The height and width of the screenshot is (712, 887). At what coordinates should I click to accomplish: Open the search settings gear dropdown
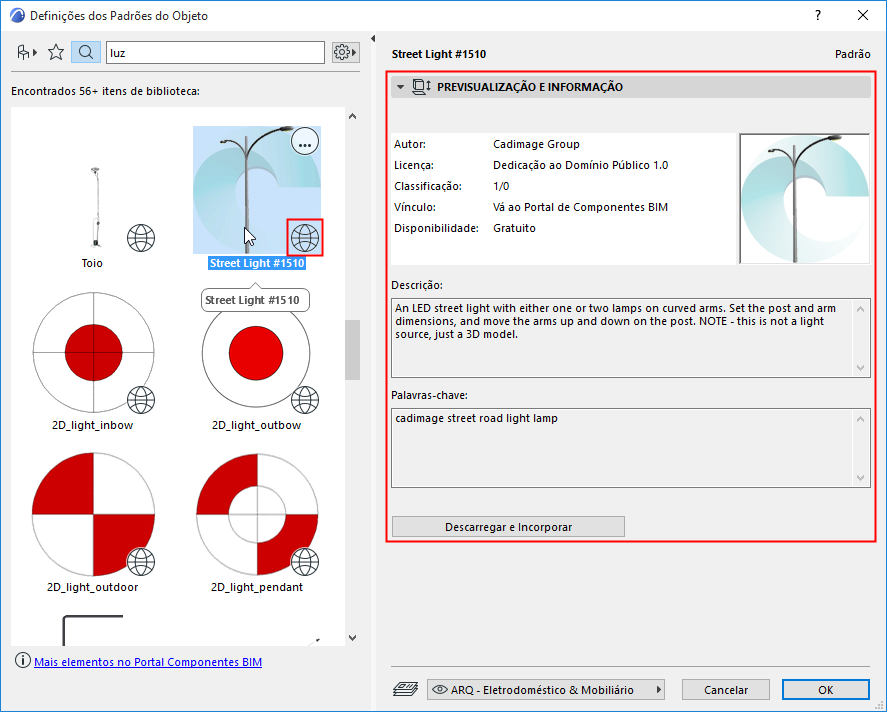point(345,53)
